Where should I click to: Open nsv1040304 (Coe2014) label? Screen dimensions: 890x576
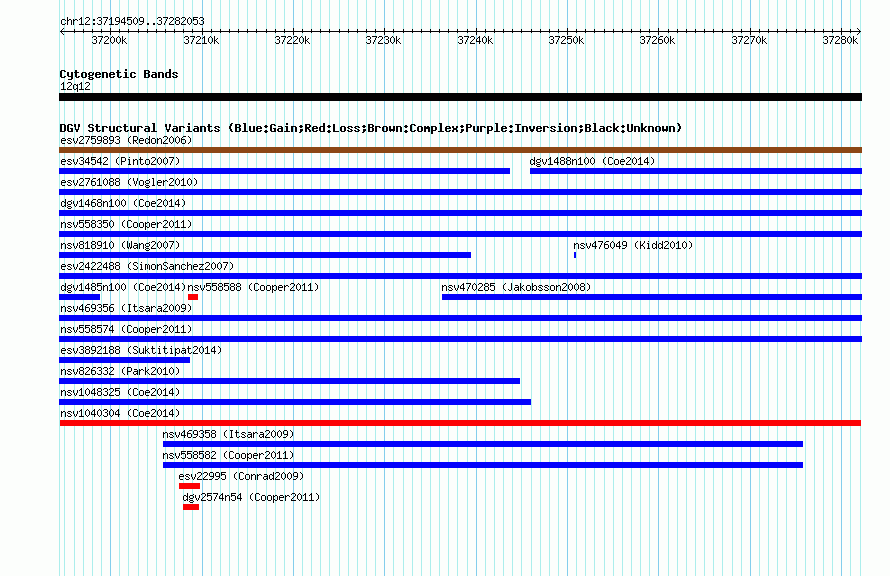point(120,413)
